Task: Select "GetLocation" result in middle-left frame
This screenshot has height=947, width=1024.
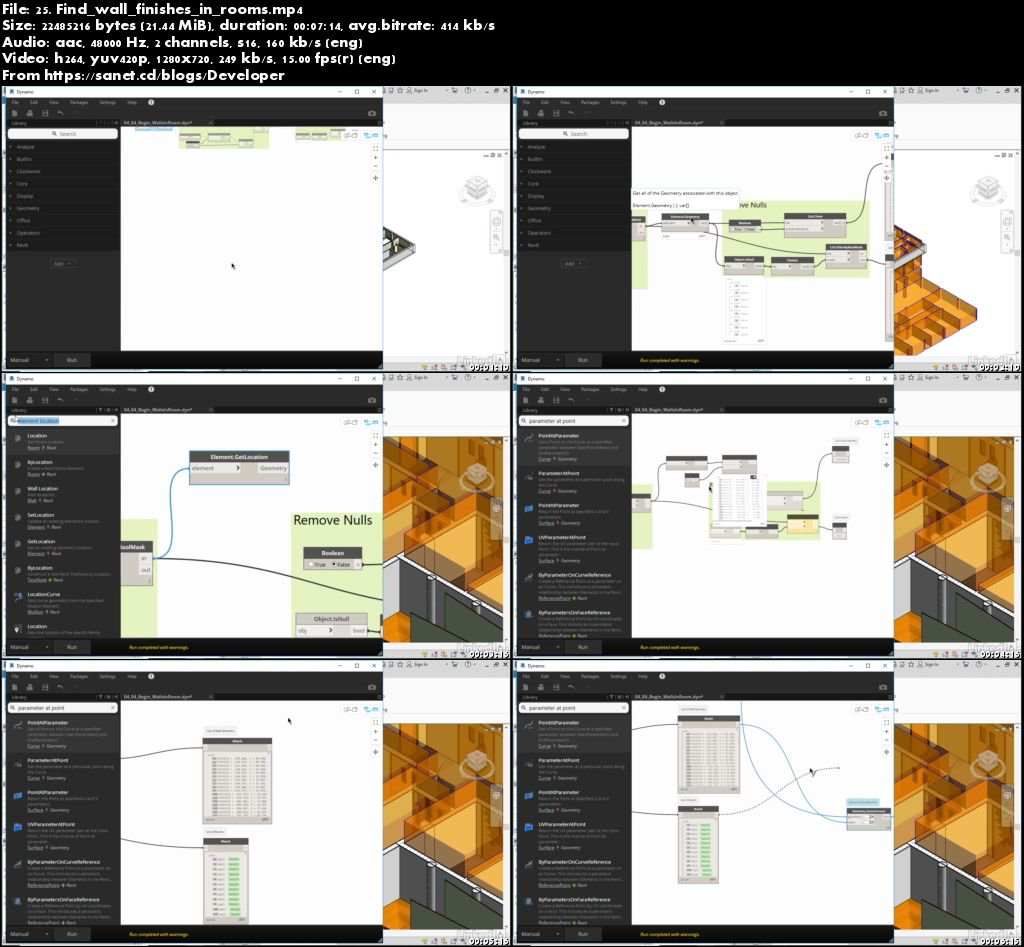Action: [x=40, y=541]
